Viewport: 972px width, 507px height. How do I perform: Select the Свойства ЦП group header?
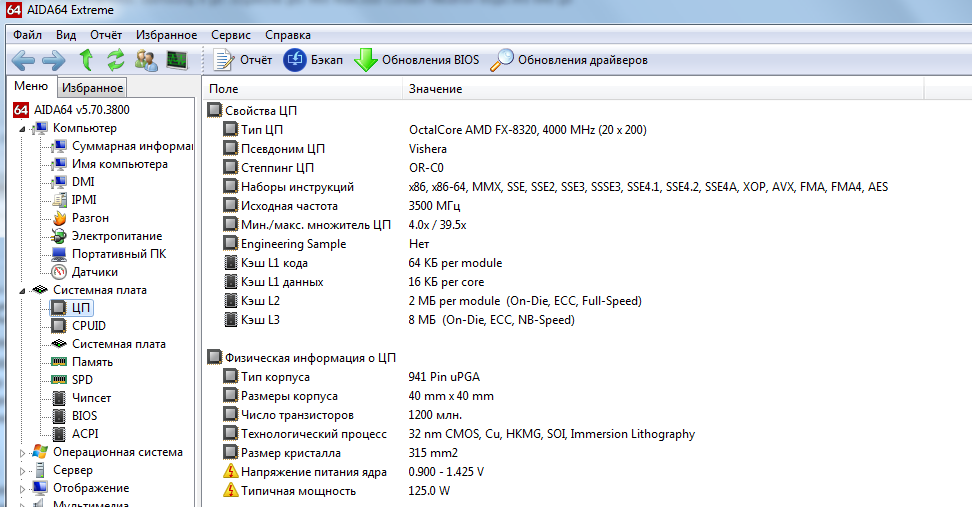tap(252, 110)
